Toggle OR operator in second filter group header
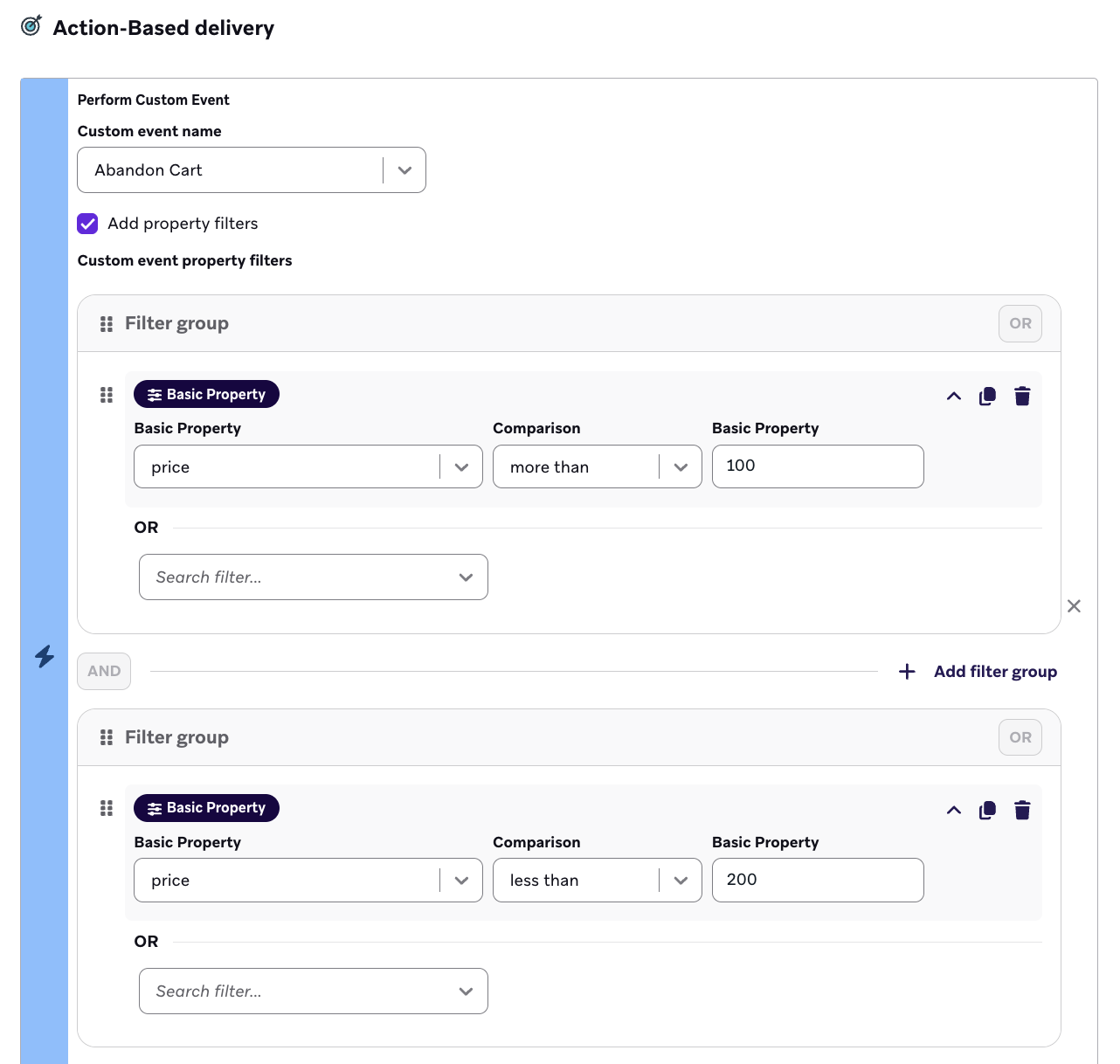 (1020, 737)
